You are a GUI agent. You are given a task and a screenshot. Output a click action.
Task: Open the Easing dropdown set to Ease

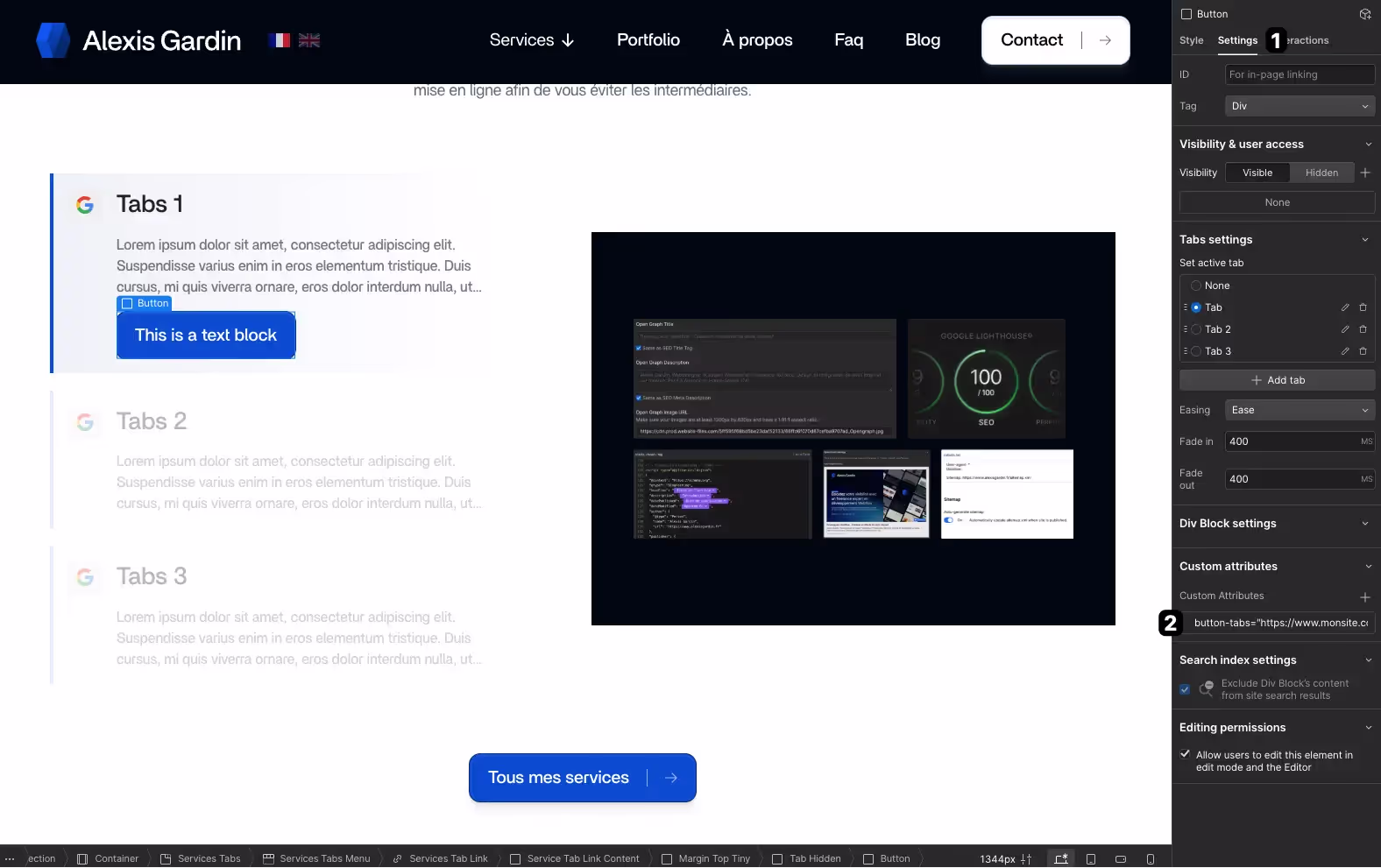(1300, 410)
